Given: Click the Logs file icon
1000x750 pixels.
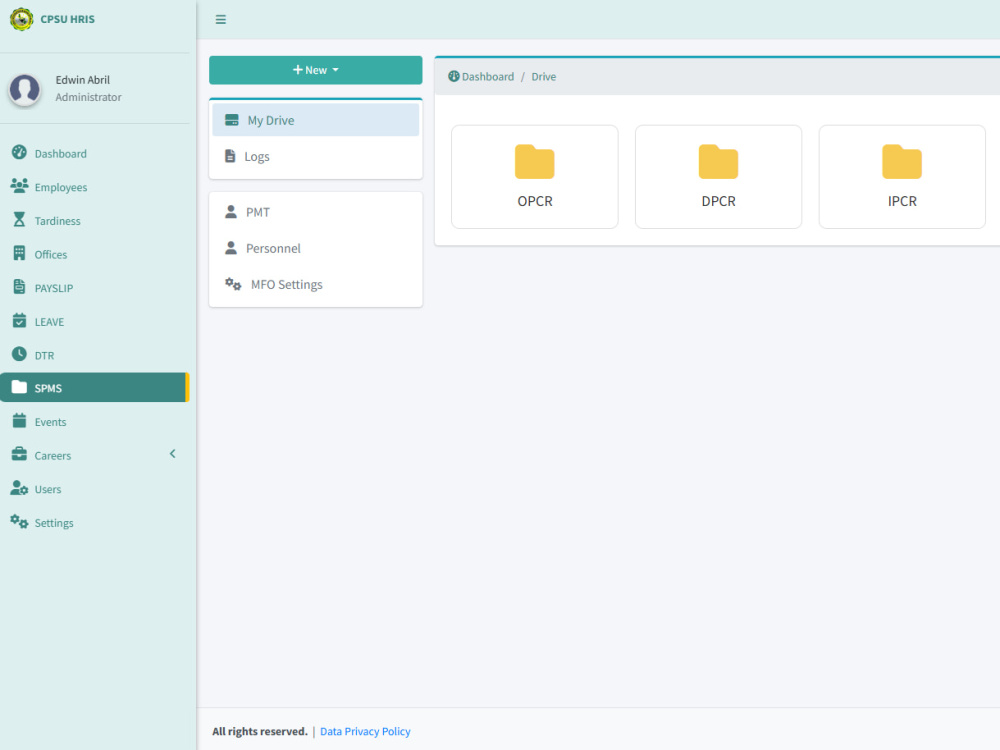Looking at the screenshot, I should 230,156.
